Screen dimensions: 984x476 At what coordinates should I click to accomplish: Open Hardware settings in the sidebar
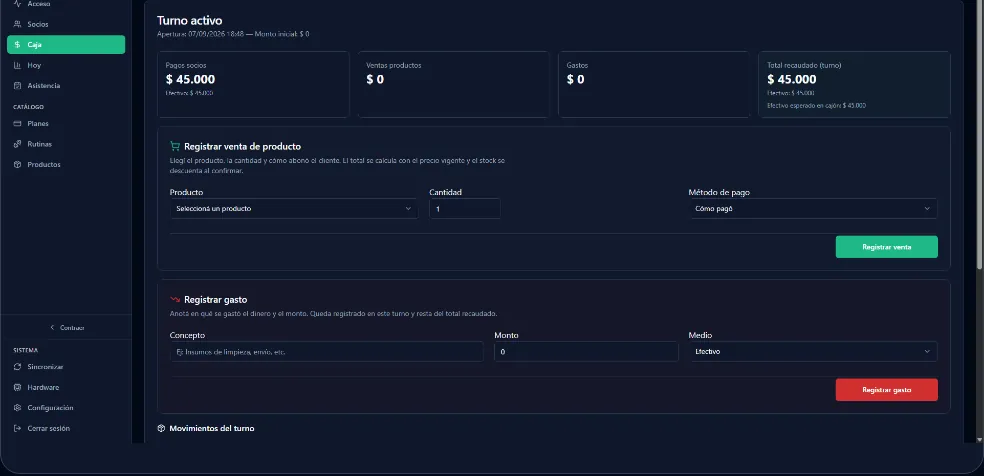[x=66, y=387]
